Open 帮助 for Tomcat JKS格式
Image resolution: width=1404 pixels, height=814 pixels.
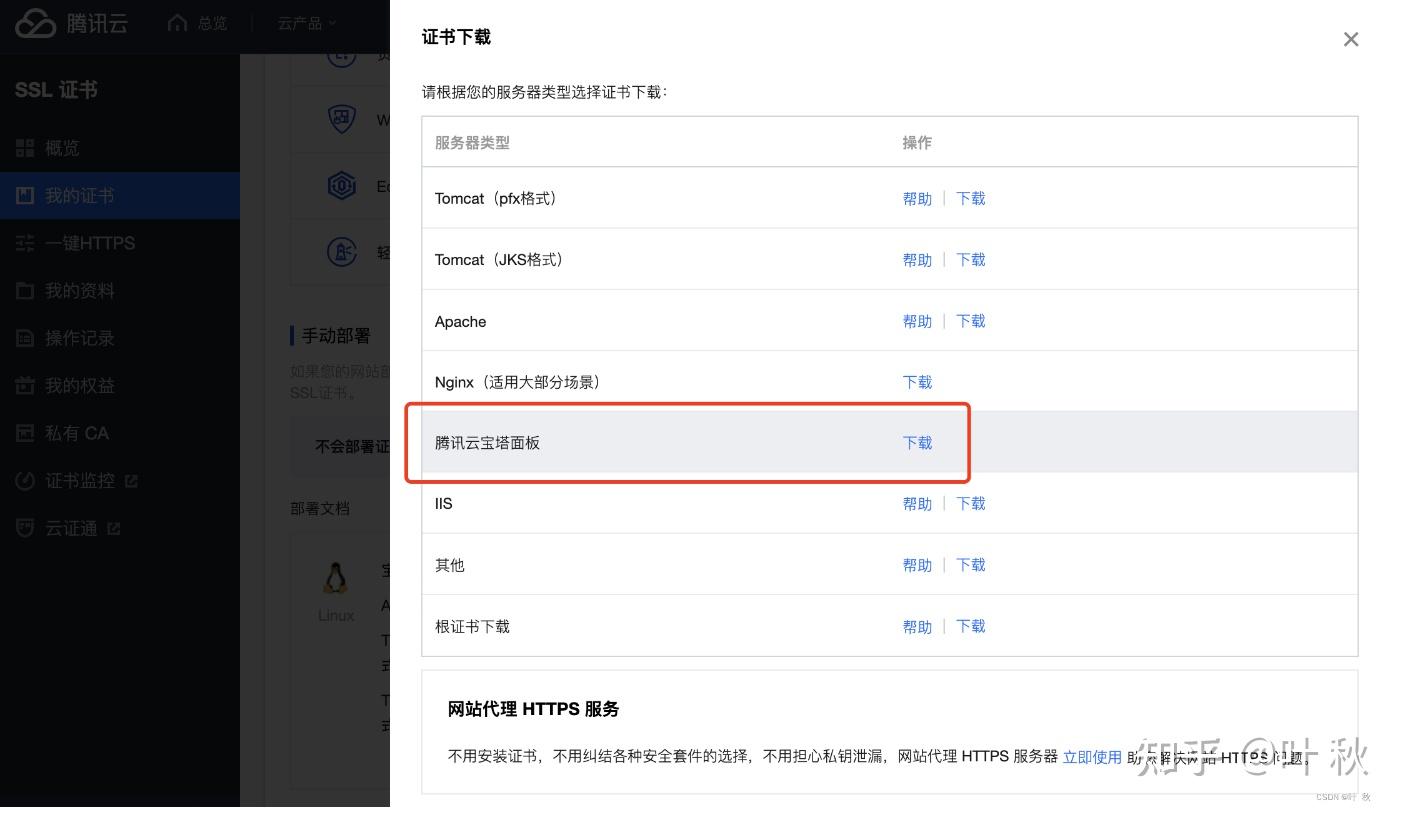tap(917, 260)
